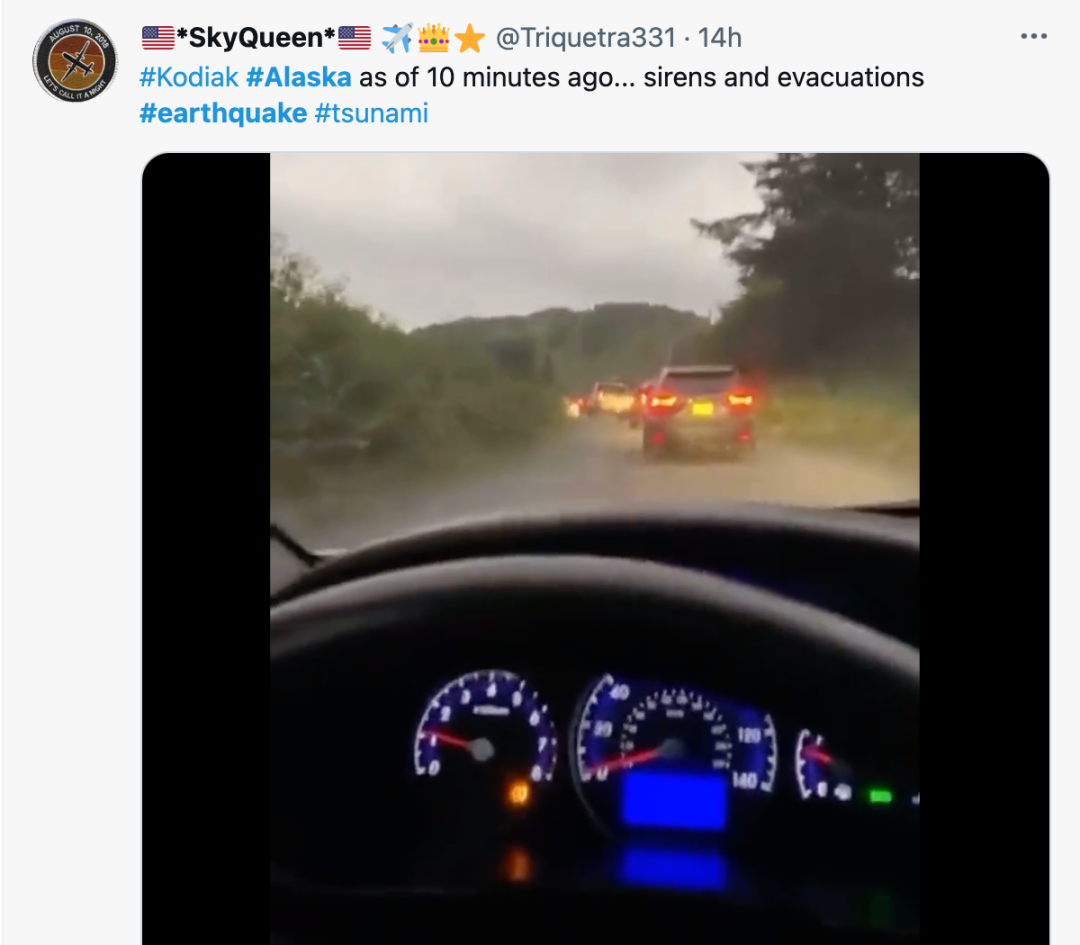The height and width of the screenshot is (945, 1080).
Task: Select the tweet text 'sirens and evacuations'
Action: click(x=784, y=77)
